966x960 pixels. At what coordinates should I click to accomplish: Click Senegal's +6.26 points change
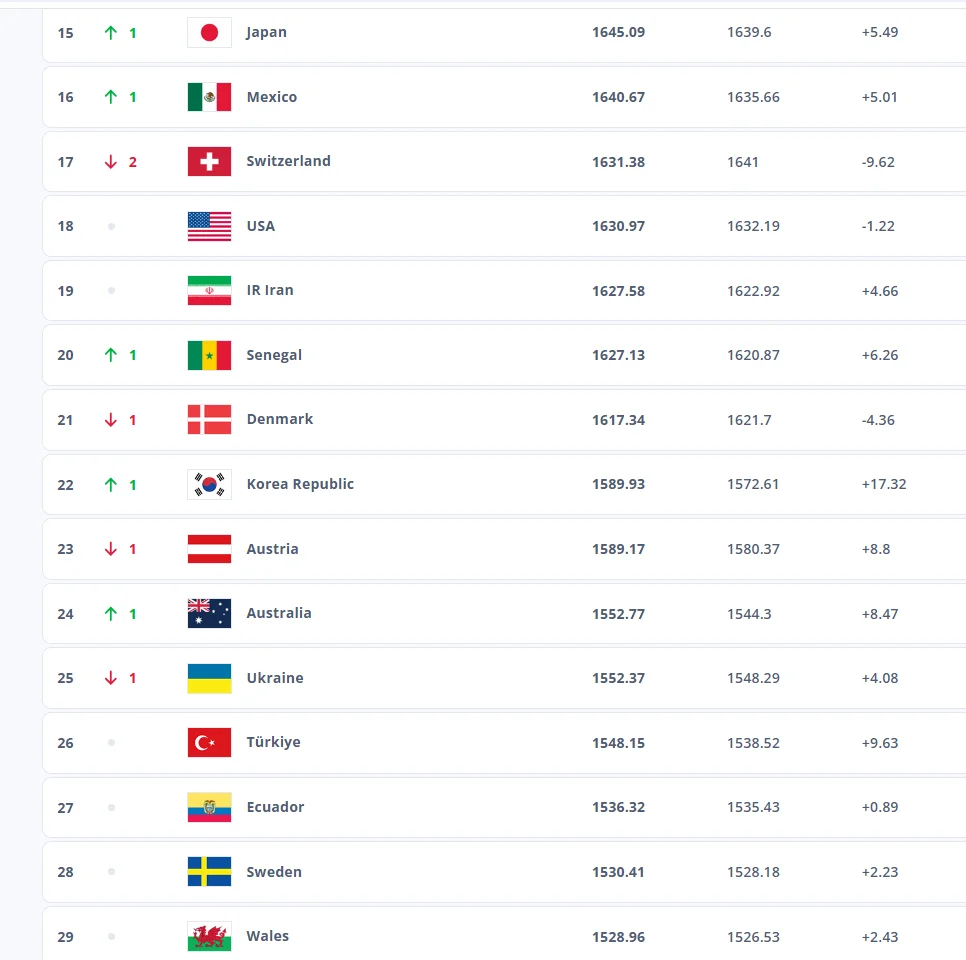pos(879,355)
